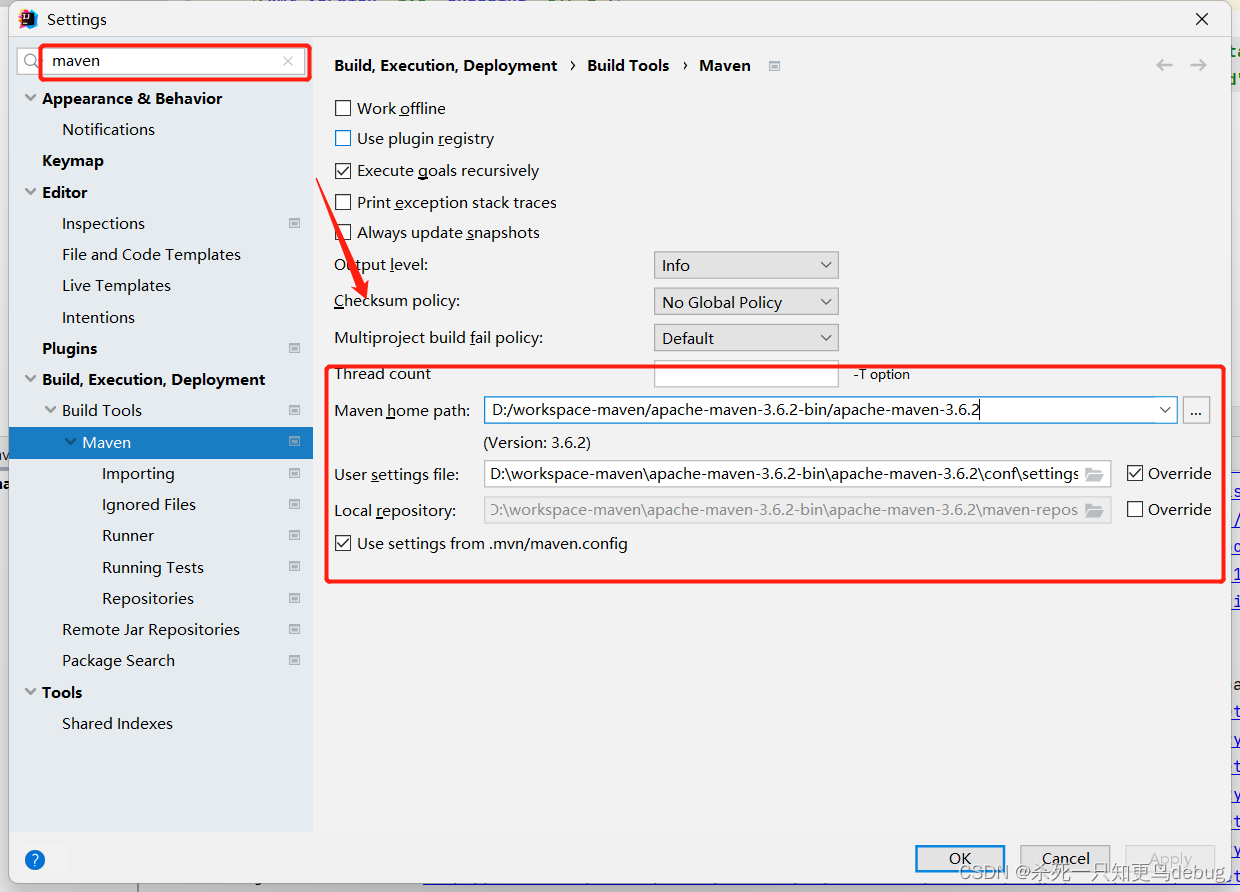The height and width of the screenshot is (892, 1240).
Task: Check Override for Local repository
Action: (1135, 509)
